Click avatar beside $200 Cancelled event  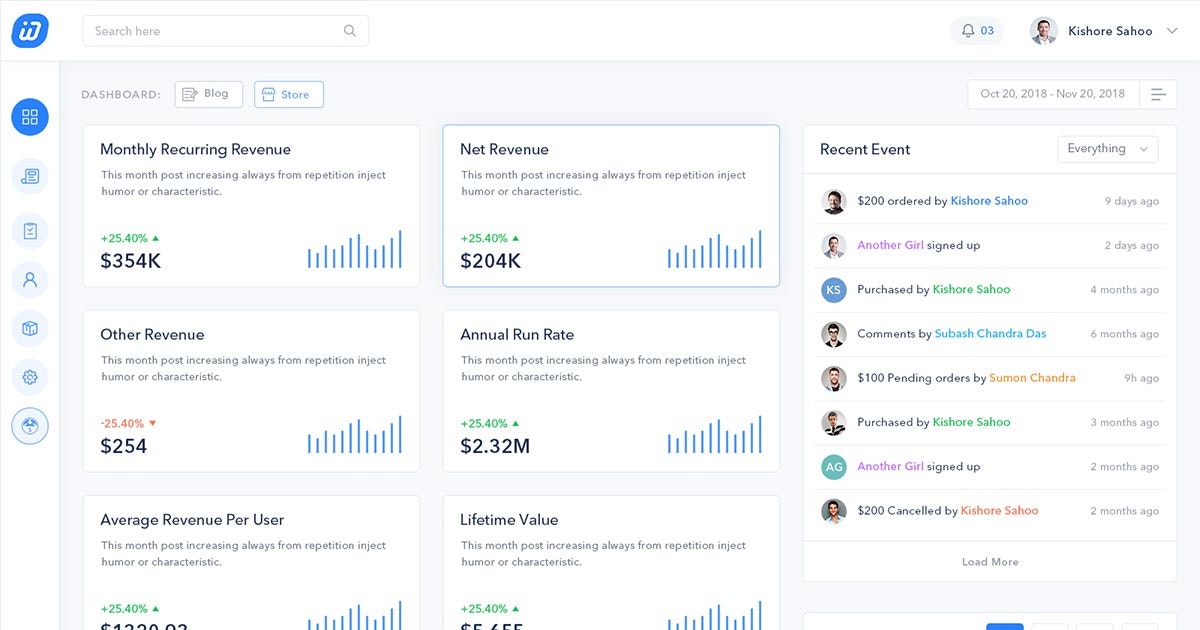coord(834,511)
